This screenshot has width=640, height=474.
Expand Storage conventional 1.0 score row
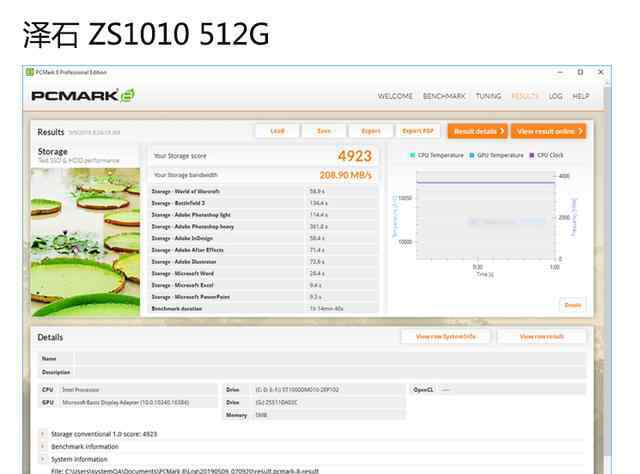[x=43, y=434]
